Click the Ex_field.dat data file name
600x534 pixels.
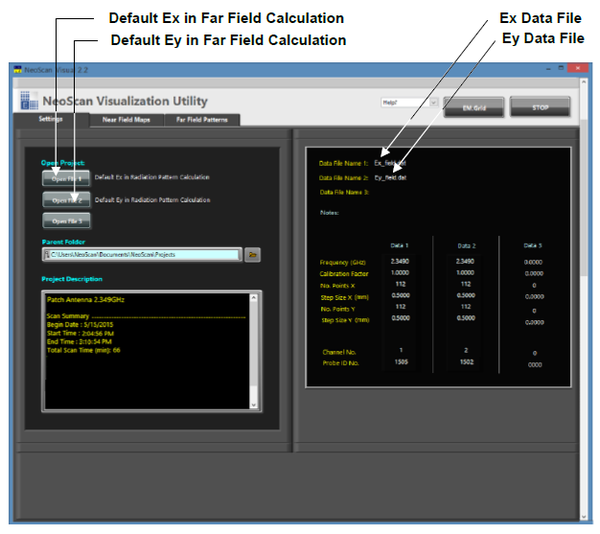pyautogui.click(x=390, y=163)
